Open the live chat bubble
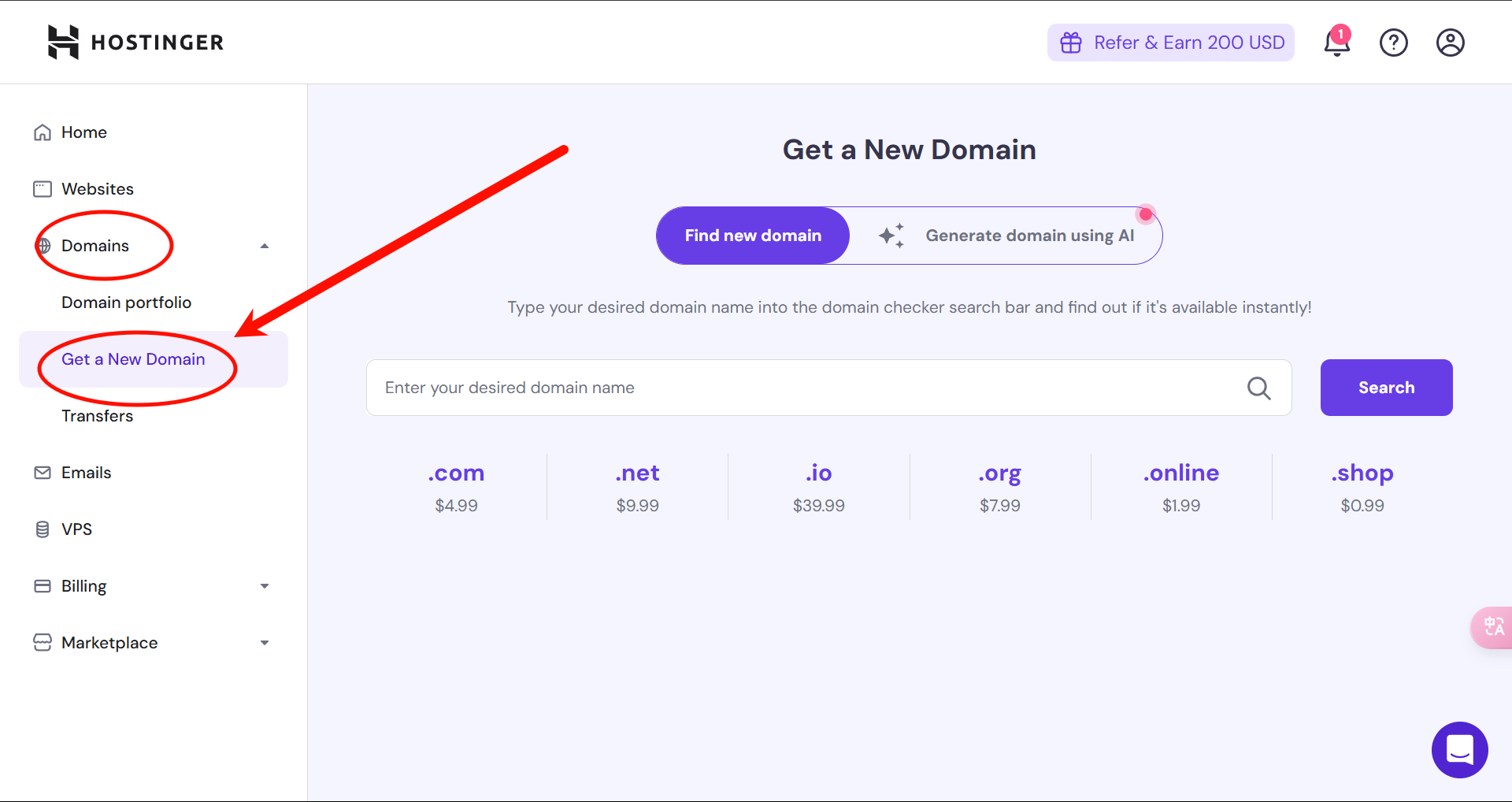The height and width of the screenshot is (802, 1512). click(1459, 749)
